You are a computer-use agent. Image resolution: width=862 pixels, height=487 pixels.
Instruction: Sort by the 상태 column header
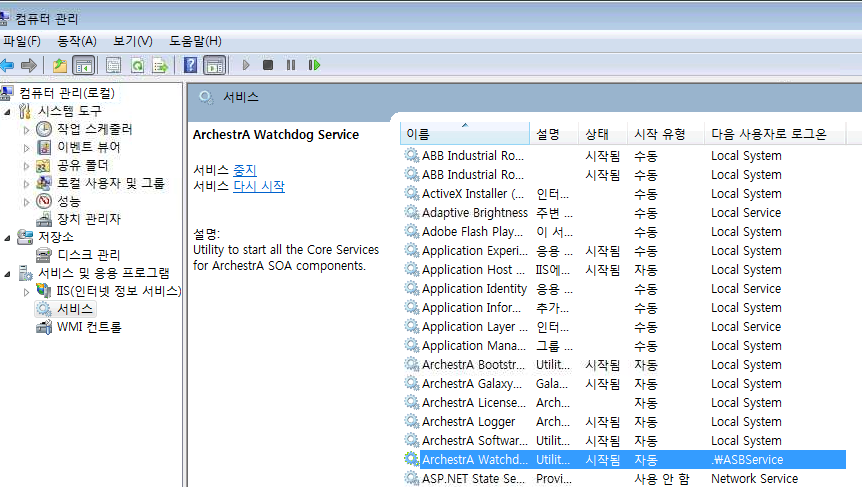point(603,134)
